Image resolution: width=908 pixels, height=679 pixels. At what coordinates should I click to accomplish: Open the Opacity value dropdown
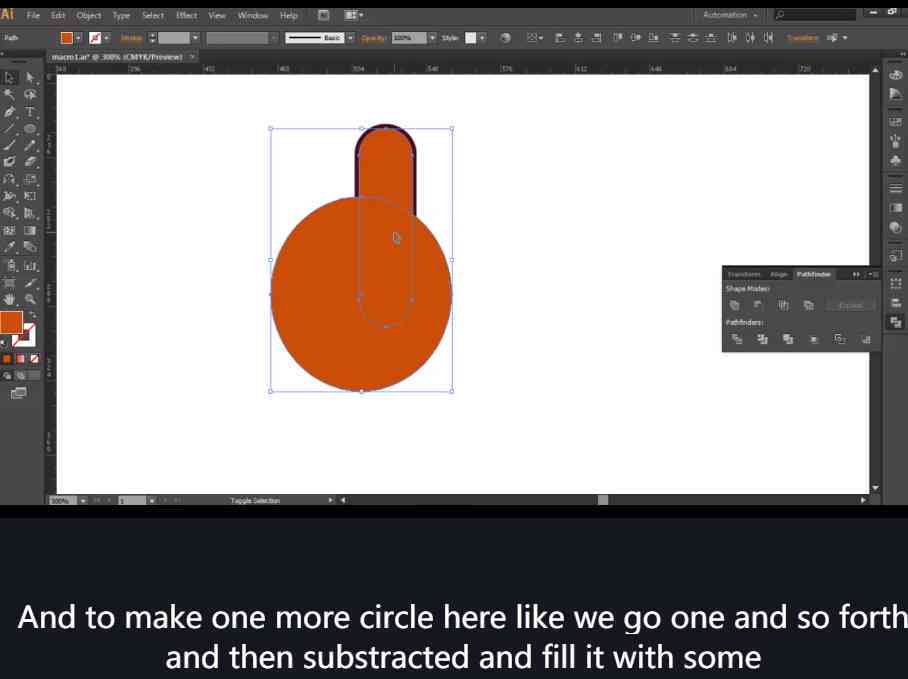(432, 38)
